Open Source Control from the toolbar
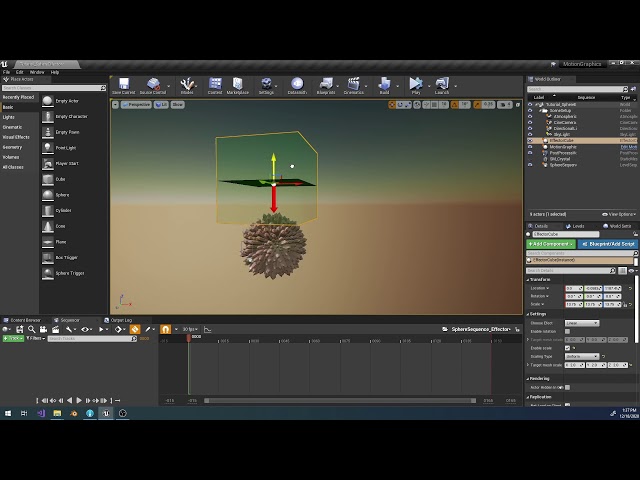The width and height of the screenshot is (640, 480). [x=153, y=84]
